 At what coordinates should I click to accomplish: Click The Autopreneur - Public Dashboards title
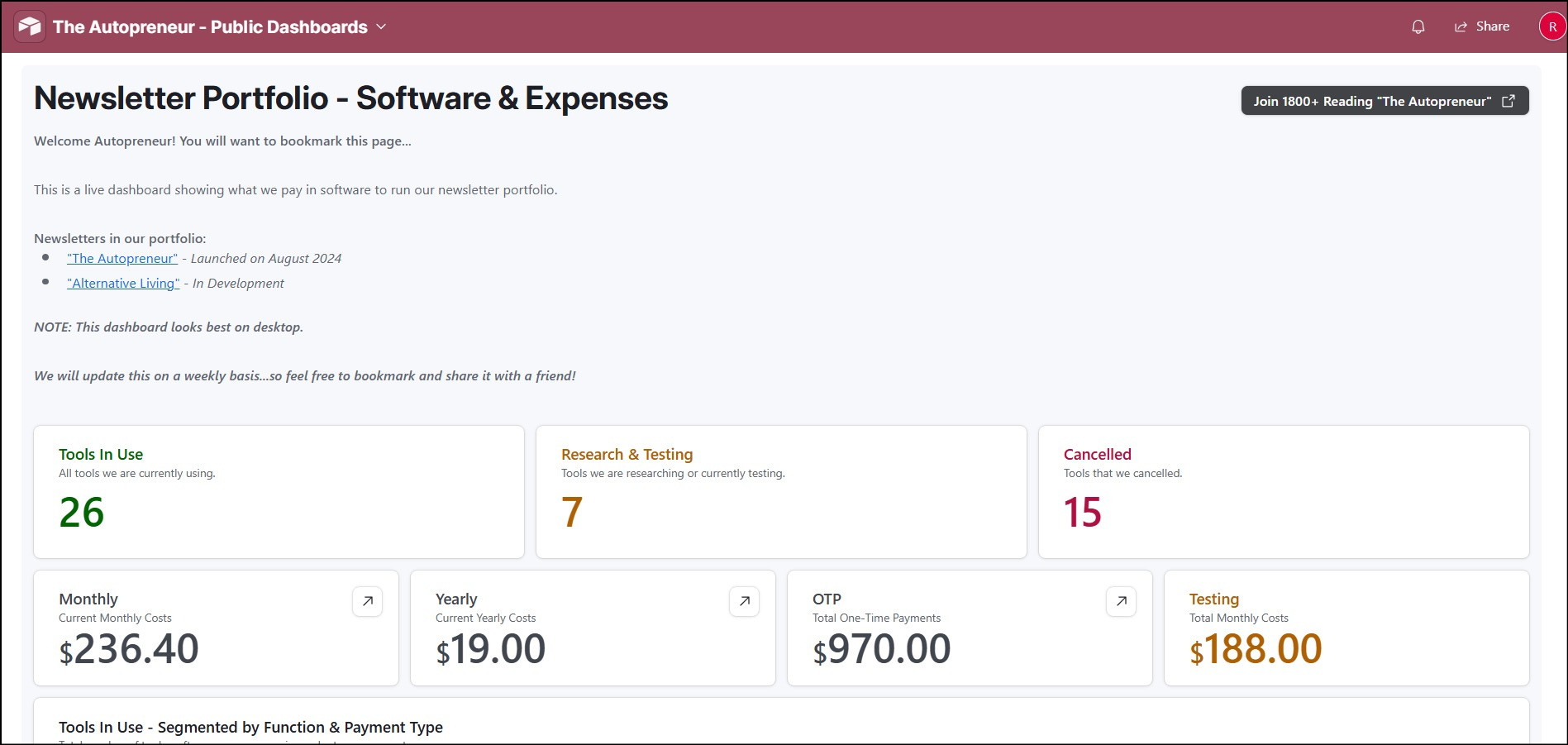coord(210,26)
